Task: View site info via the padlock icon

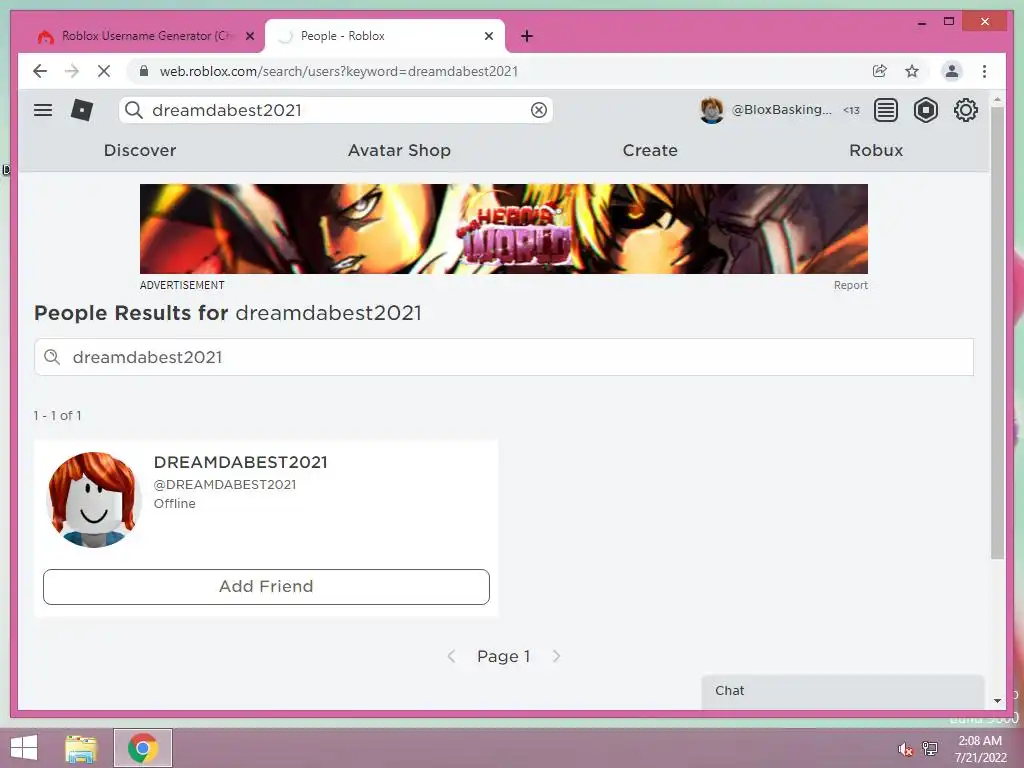Action: pyautogui.click(x=144, y=71)
